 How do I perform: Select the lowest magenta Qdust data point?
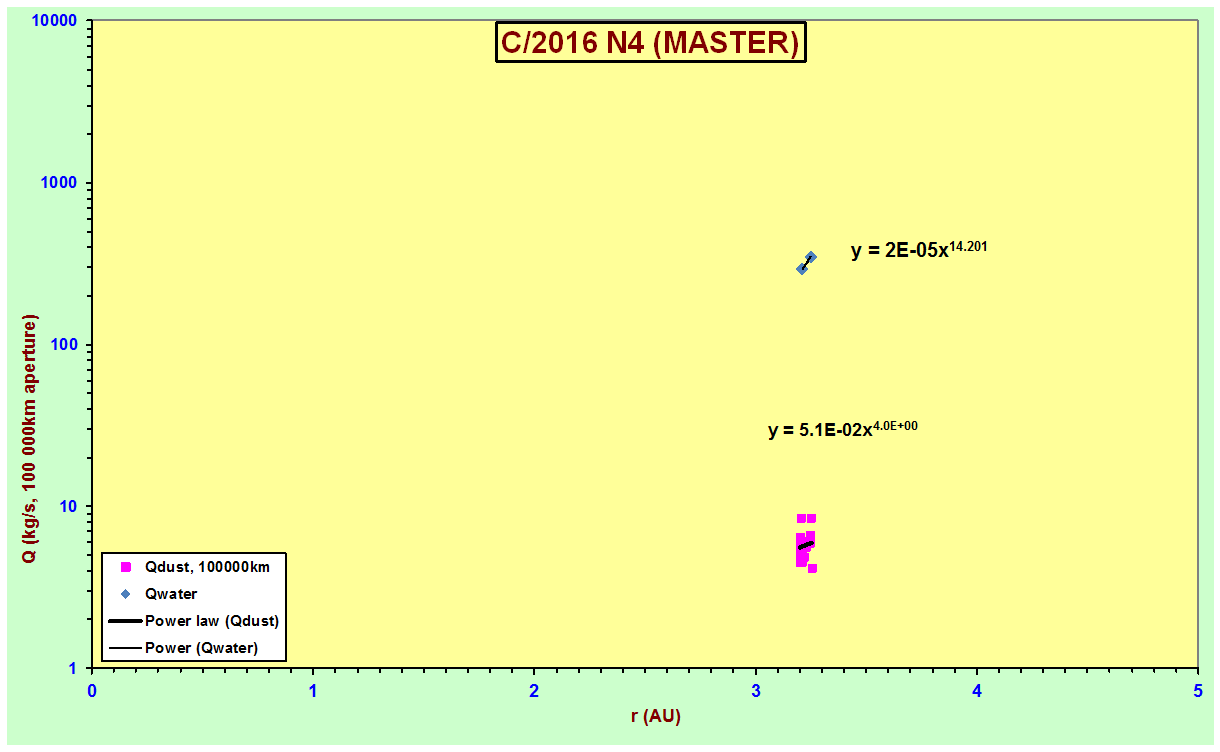(812, 568)
